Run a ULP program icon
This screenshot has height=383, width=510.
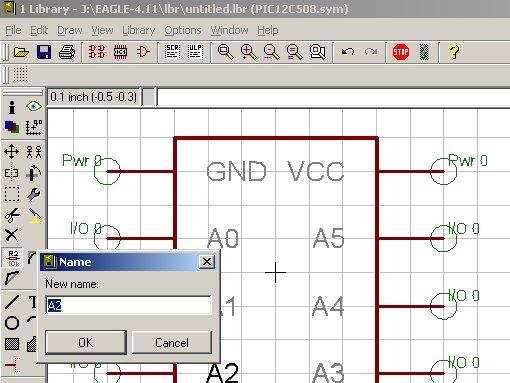(195, 52)
